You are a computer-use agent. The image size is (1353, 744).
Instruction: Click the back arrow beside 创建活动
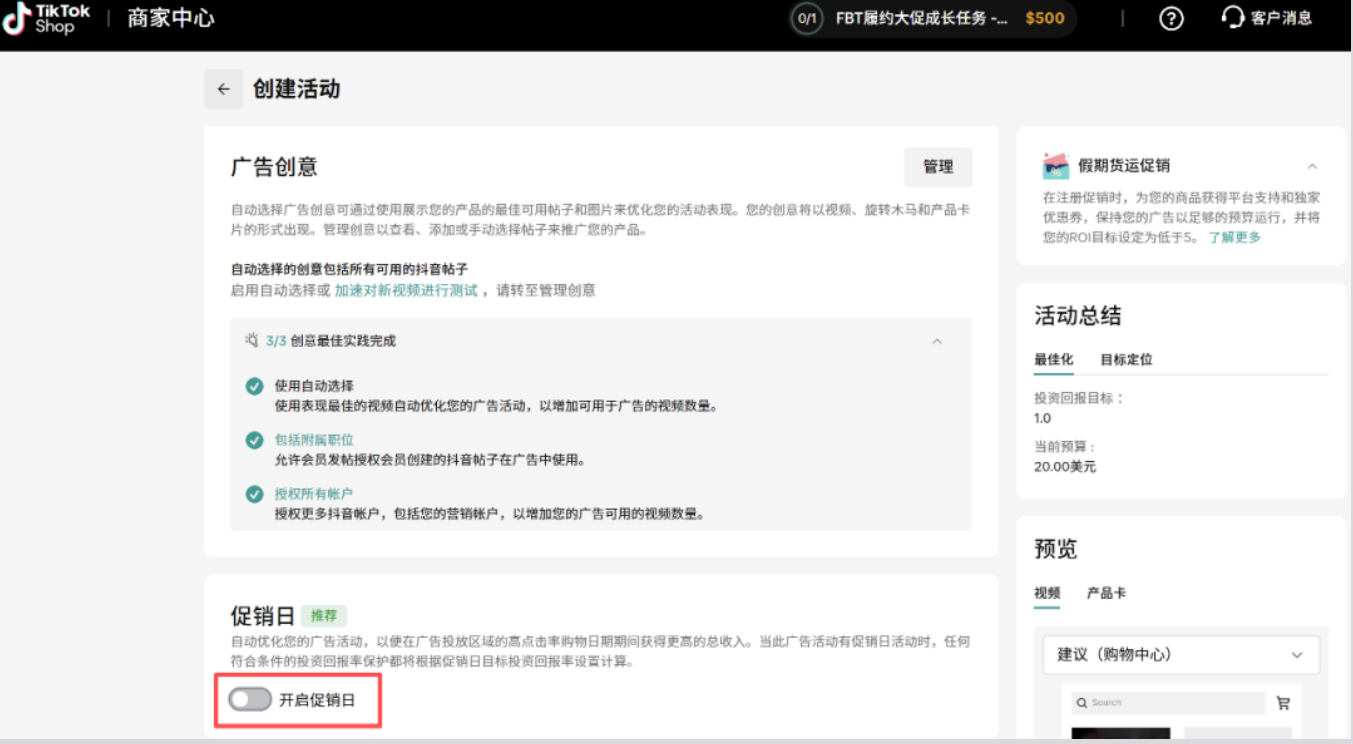click(x=223, y=88)
